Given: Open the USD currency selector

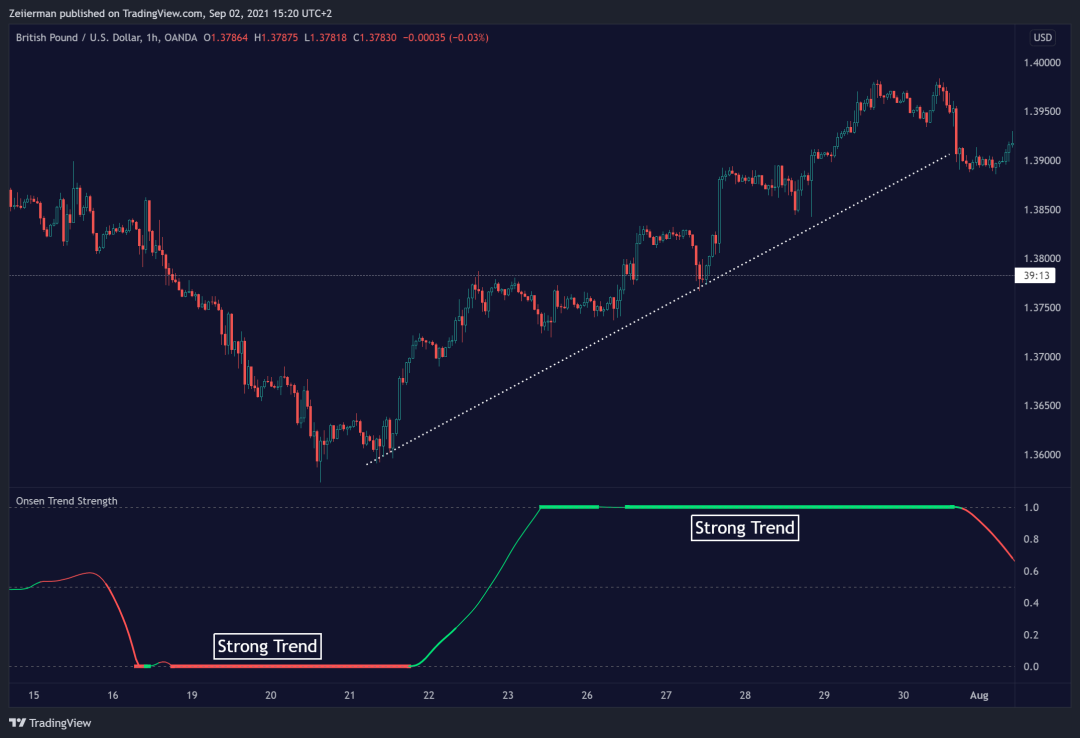Looking at the screenshot, I should tap(1043, 38).
